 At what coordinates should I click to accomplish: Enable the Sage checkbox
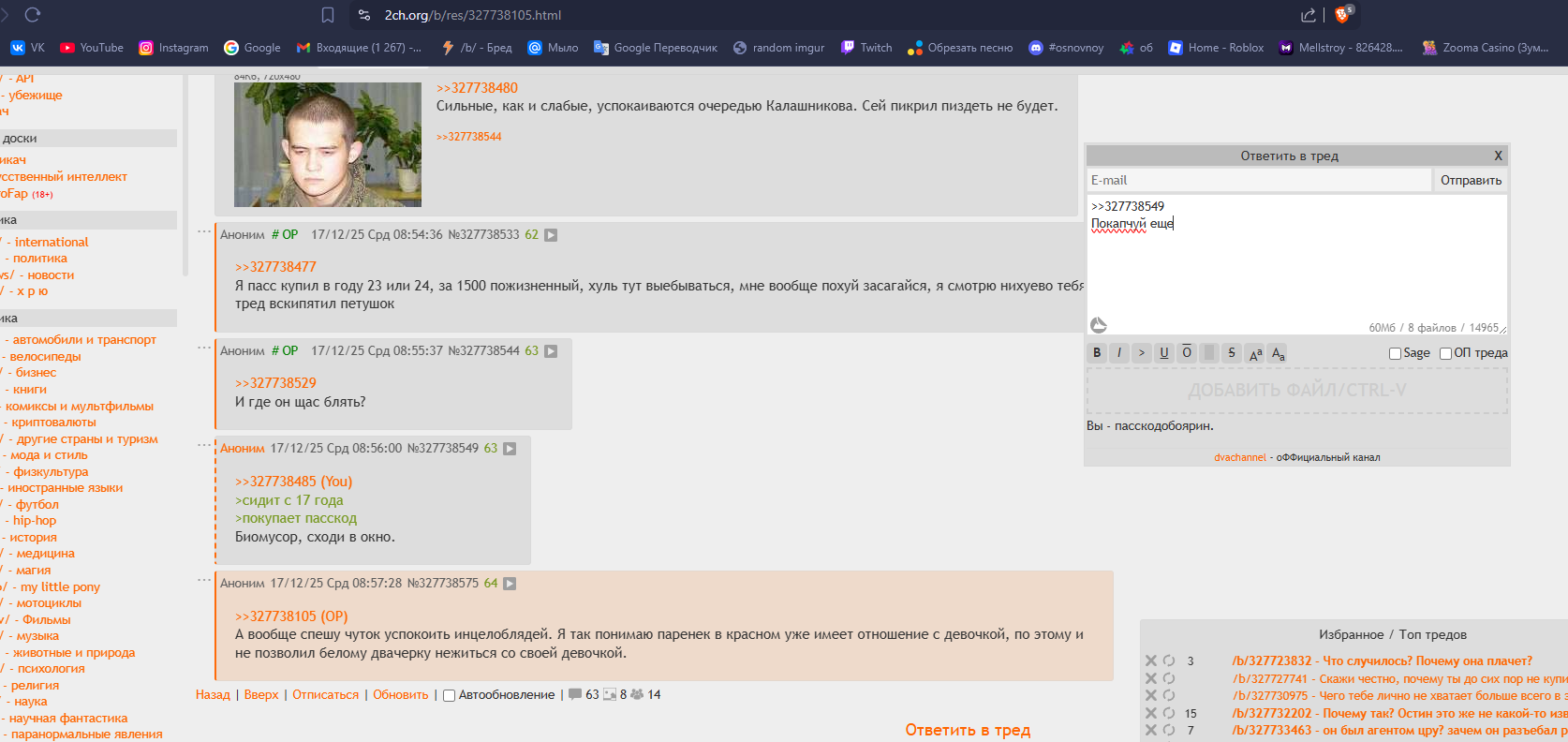tap(1395, 353)
